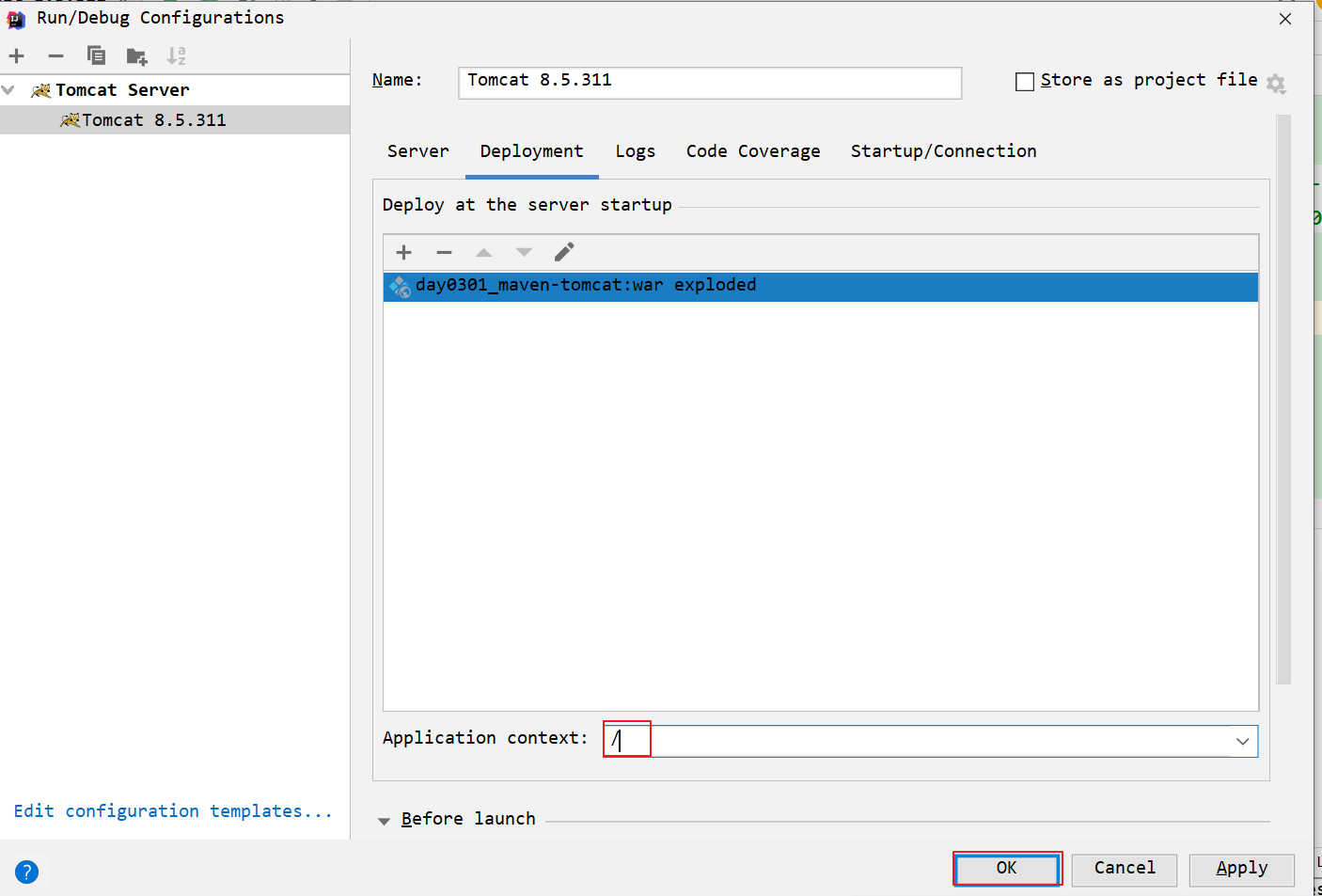Viewport: 1322px width, 896px height.
Task: Select day0301_maven-tomcat:war exploded artifact
Action: 585,286
